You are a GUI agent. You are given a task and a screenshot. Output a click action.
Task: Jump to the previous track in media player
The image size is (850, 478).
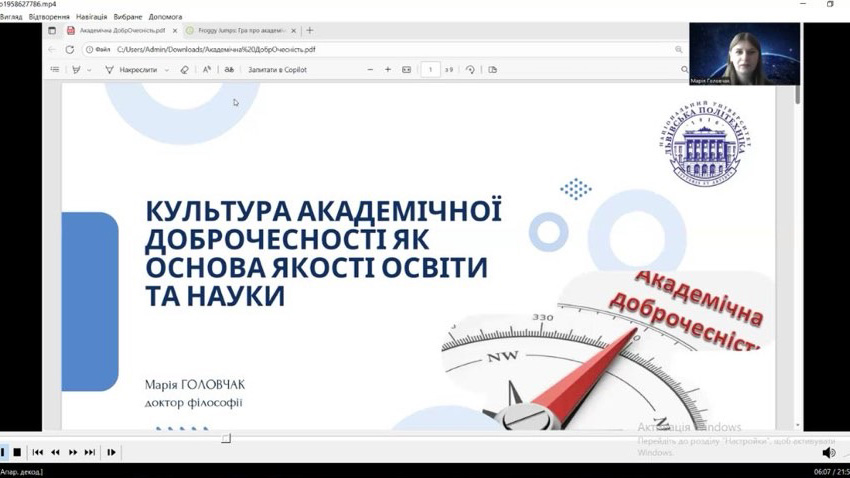[x=37, y=452]
